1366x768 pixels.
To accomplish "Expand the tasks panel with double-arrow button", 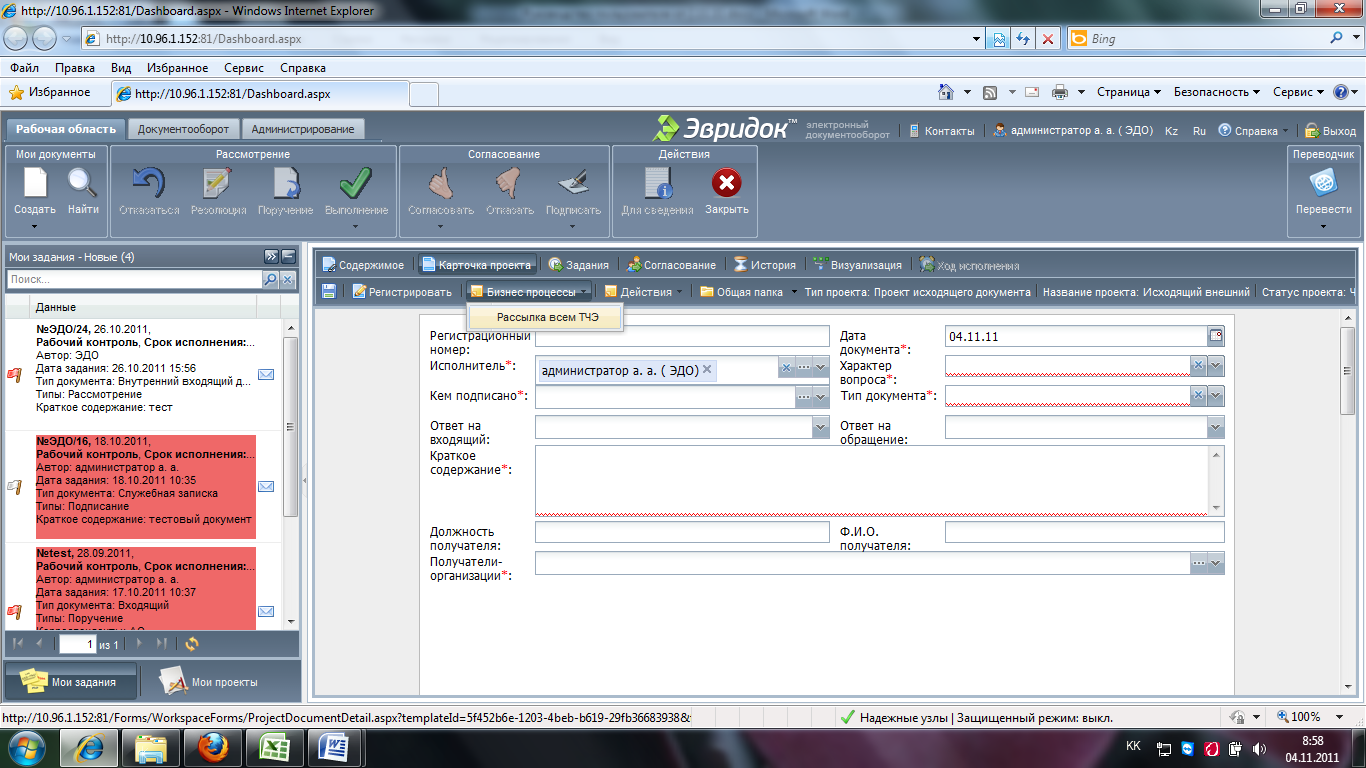I will (x=271, y=257).
